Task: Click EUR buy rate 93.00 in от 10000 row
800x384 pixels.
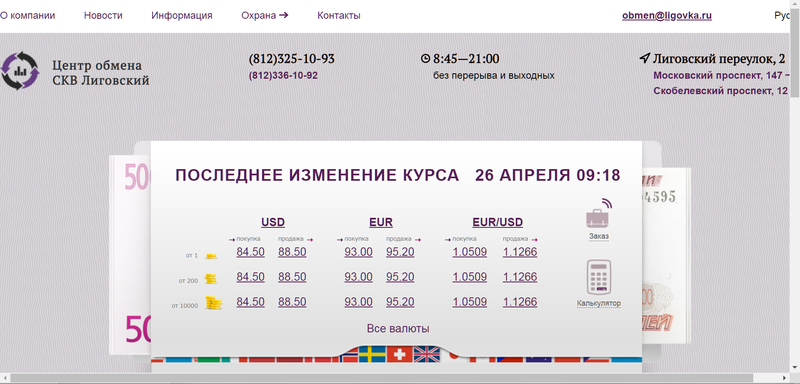Action: click(359, 302)
